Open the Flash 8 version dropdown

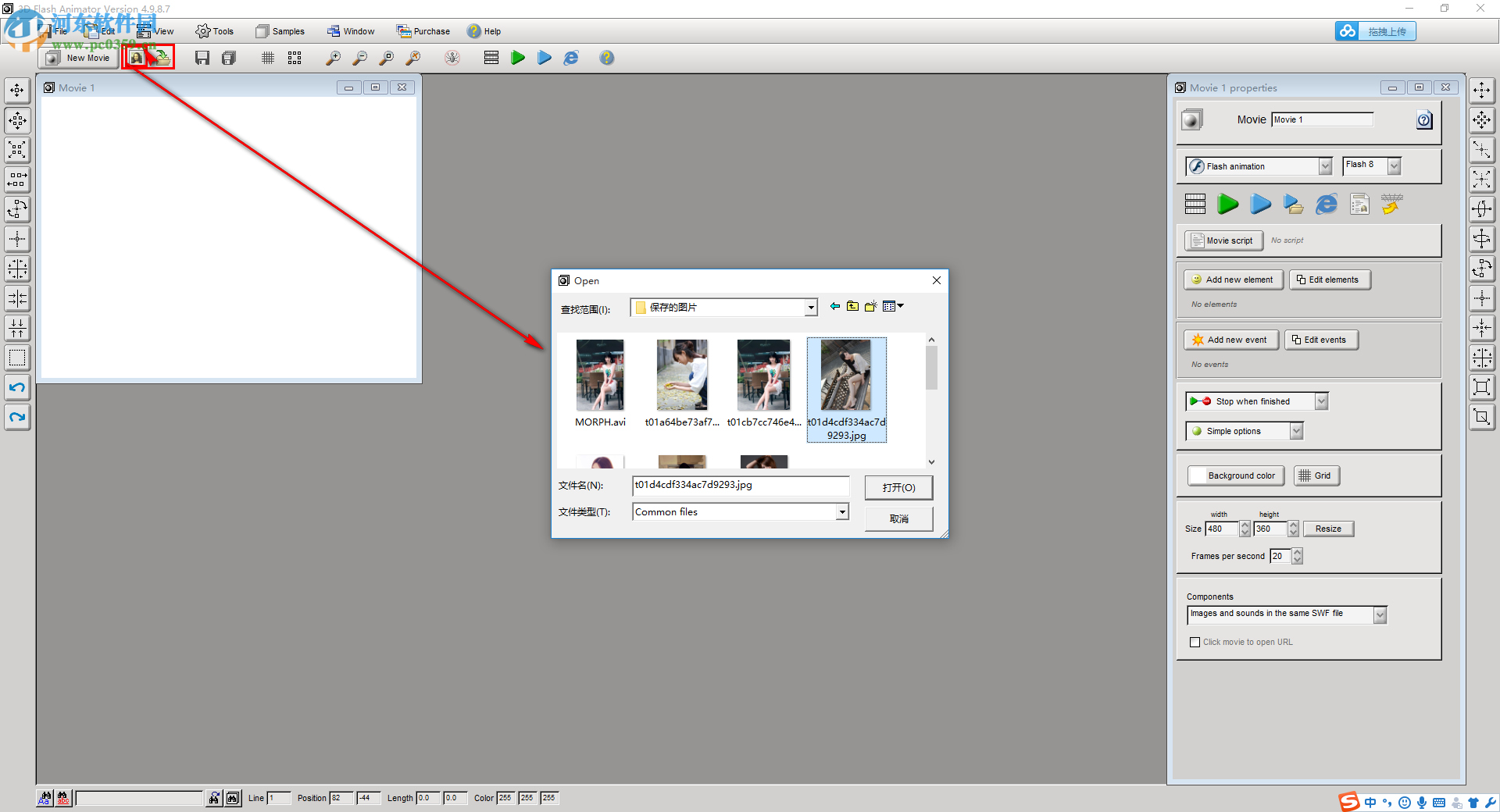click(1396, 166)
